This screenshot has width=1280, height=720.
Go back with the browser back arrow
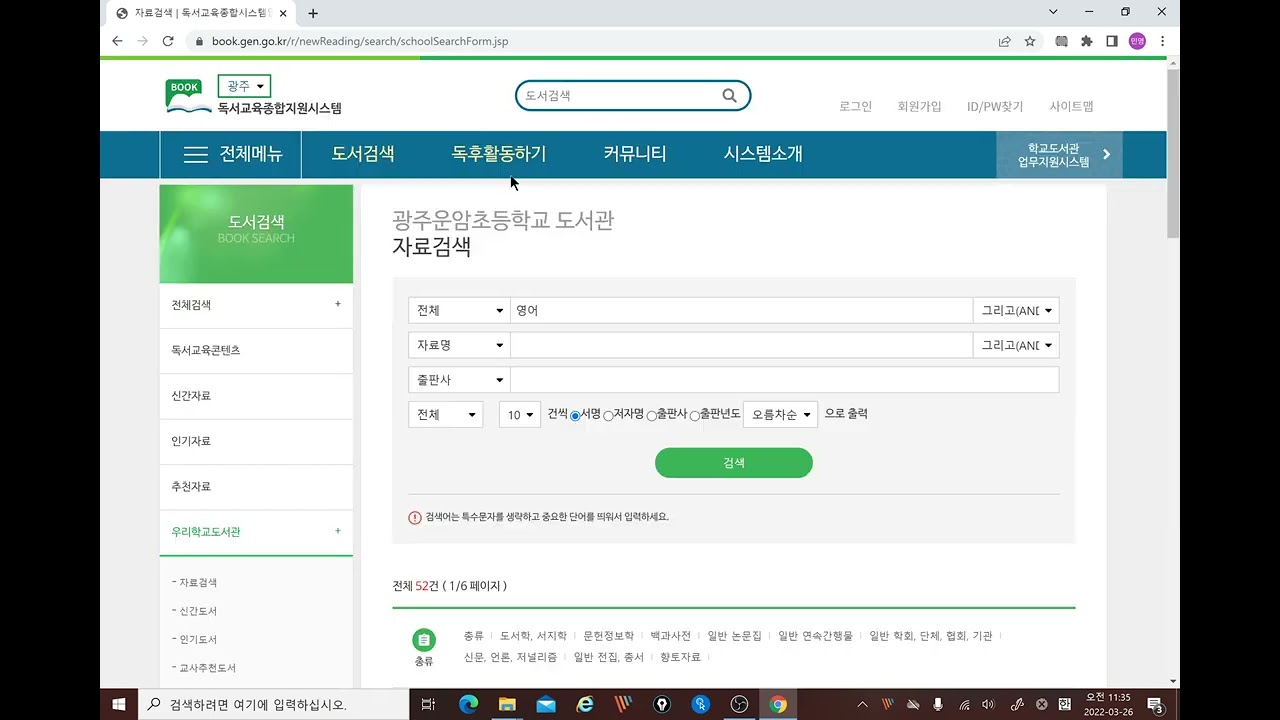click(117, 41)
